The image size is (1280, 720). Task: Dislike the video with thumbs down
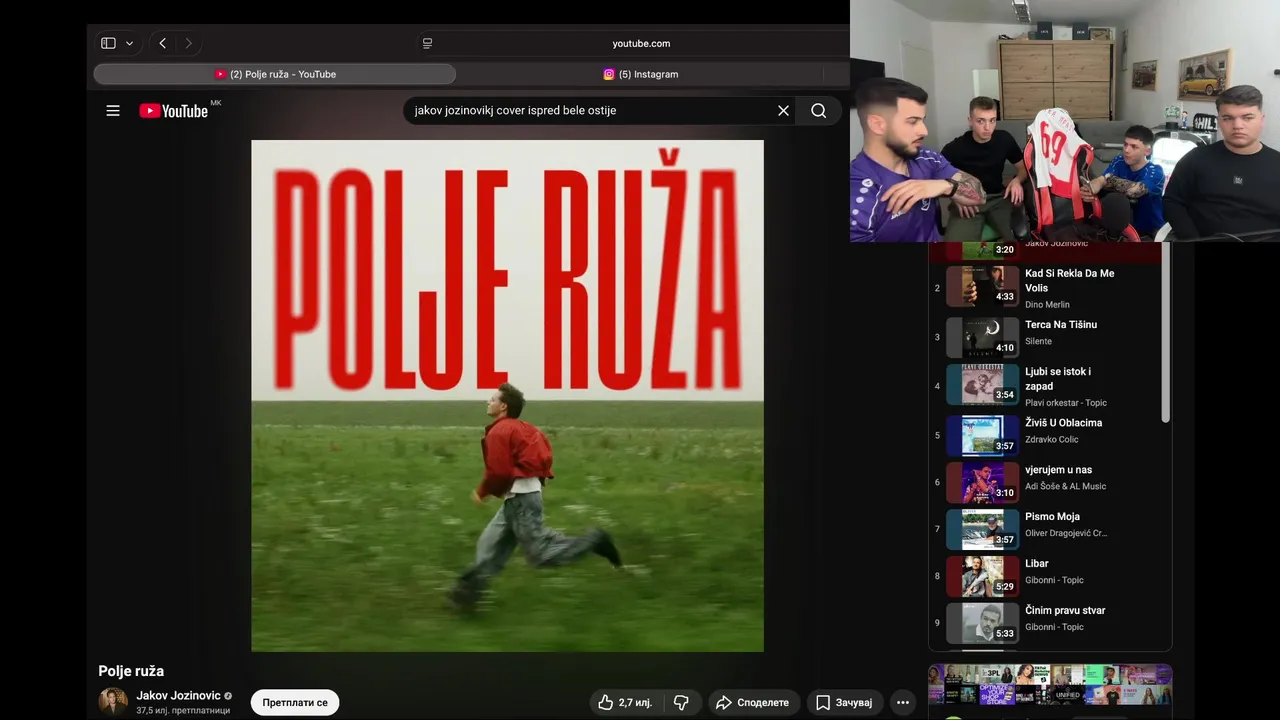pos(681,703)
